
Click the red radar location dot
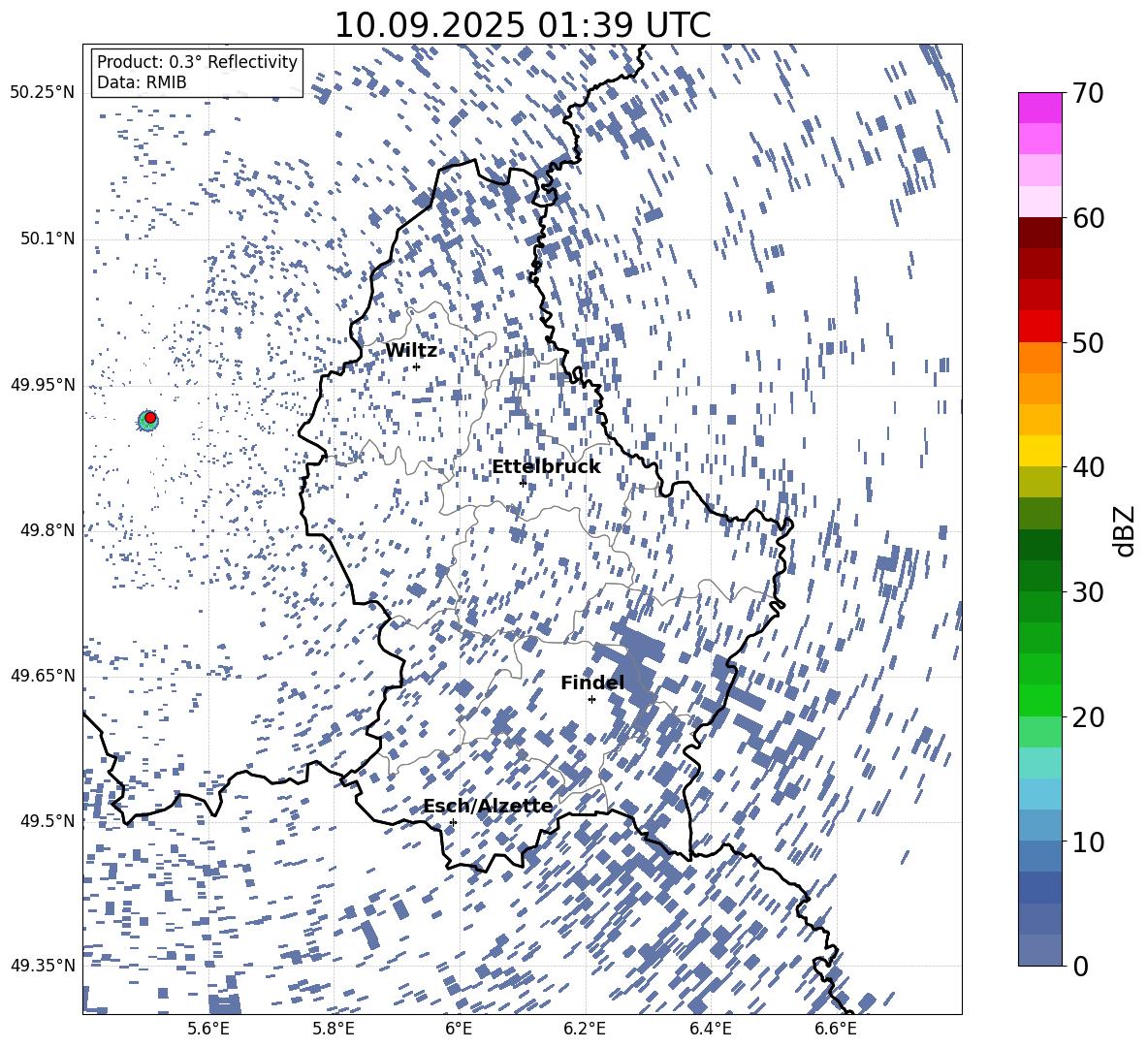pyautogui.click(x=150, y=417)
